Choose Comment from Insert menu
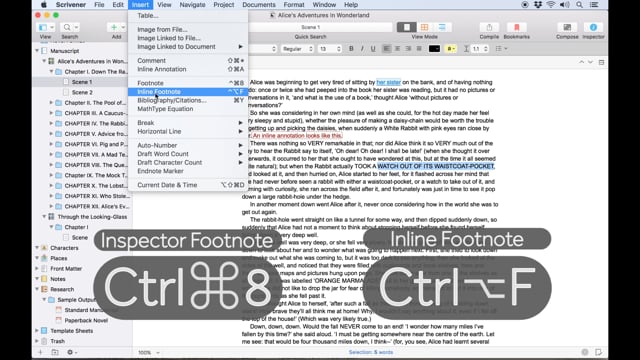 tap(188, 60)
